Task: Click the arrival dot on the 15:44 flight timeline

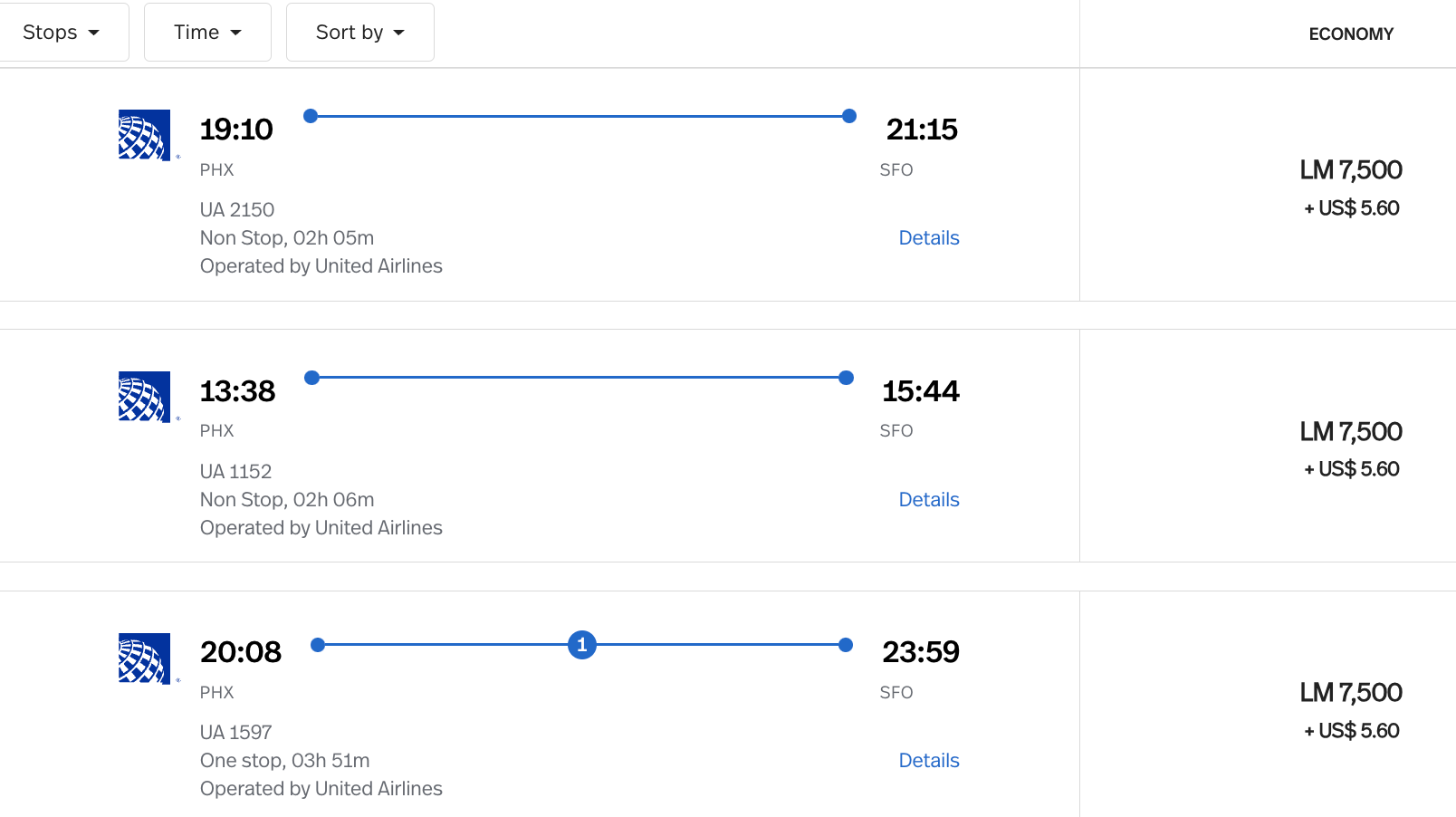Action: pyautogui.click(x=845, y=377)
